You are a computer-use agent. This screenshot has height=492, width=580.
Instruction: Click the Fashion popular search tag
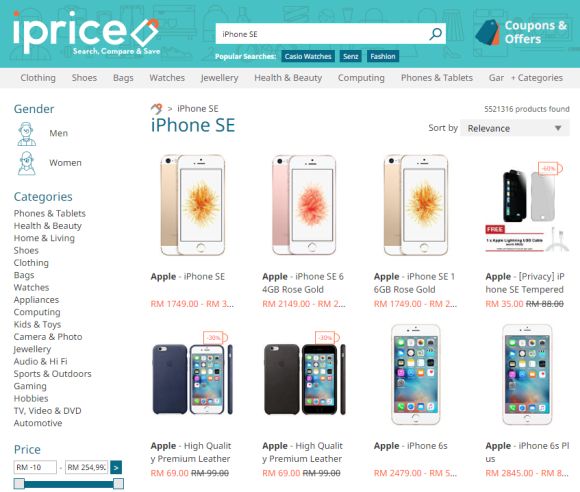[x=383, y=56]
